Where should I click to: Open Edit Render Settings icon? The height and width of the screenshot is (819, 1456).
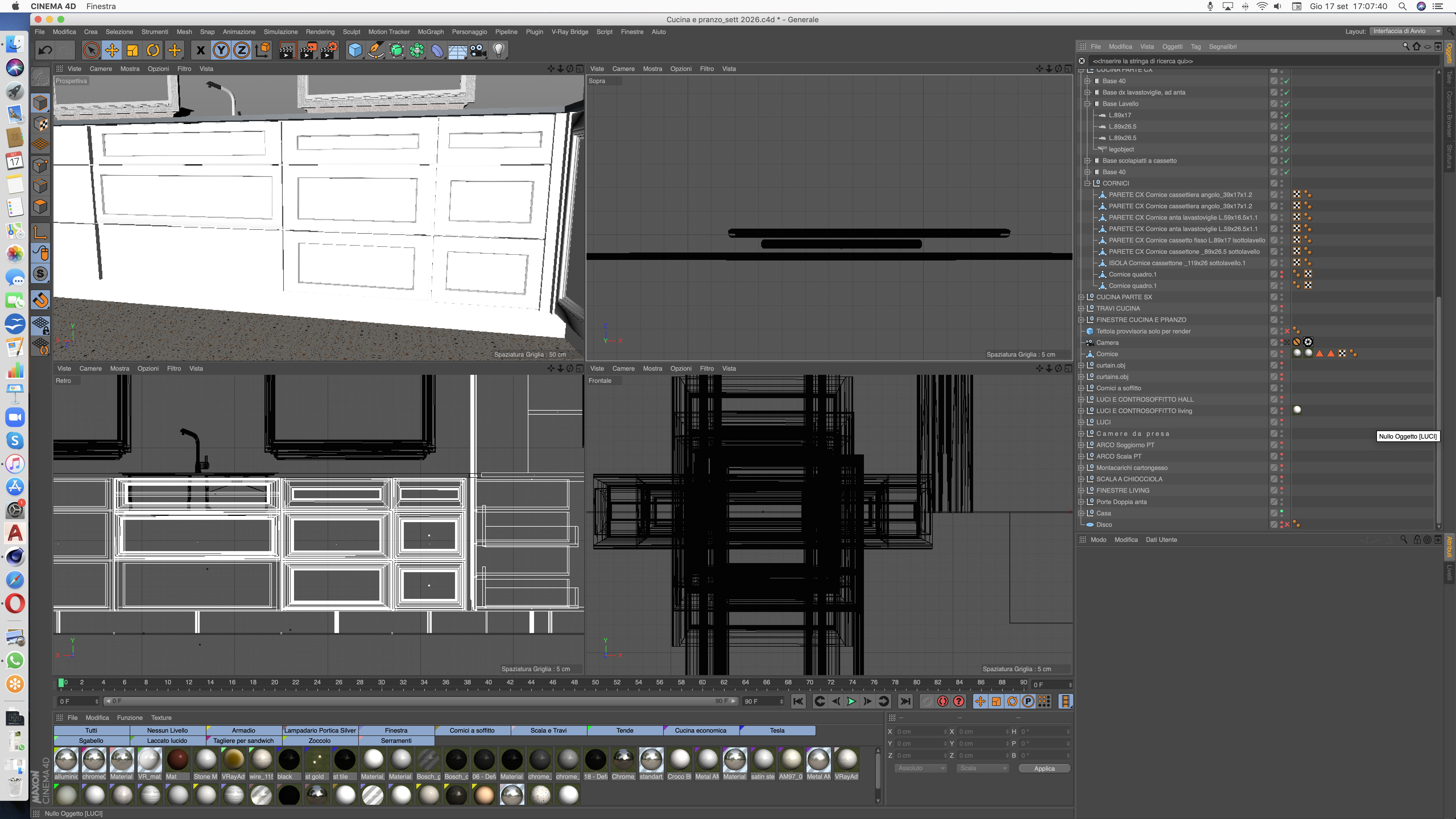coord(330,50)
